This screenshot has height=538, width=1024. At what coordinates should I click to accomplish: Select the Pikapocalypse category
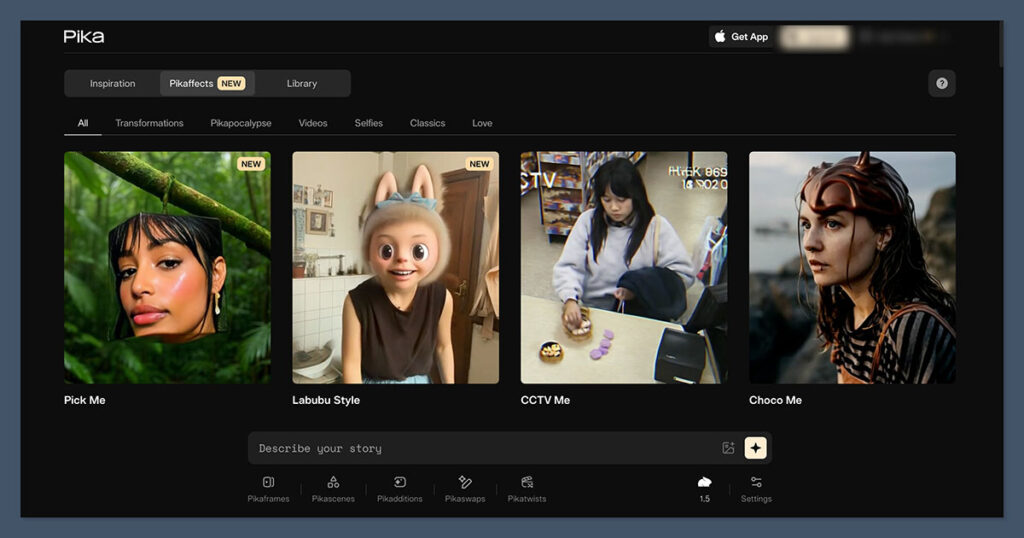[241, 123]
